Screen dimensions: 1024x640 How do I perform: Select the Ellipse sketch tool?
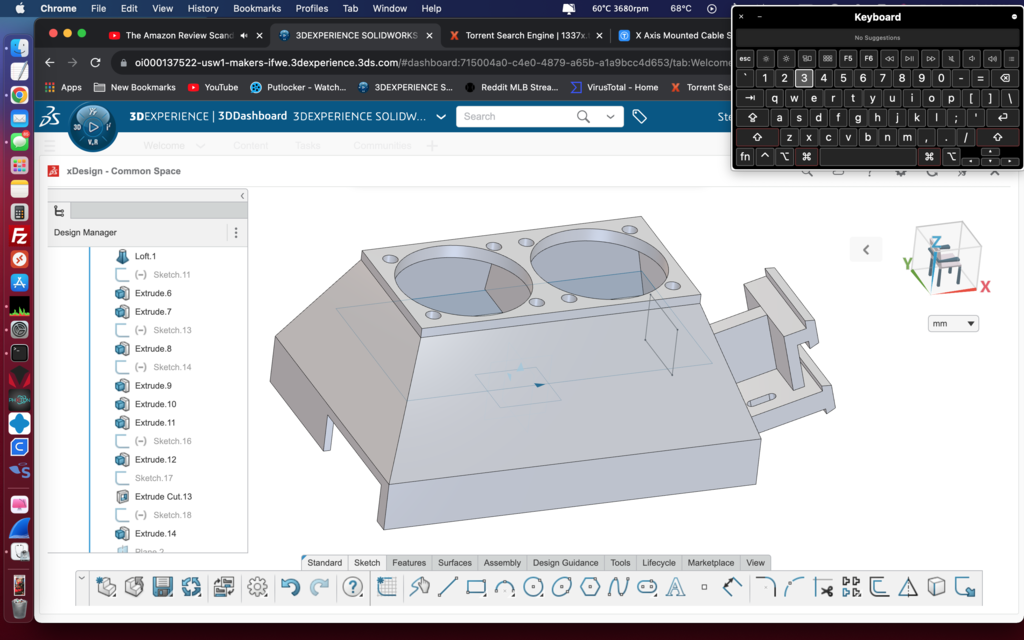pyautogui.click(x=562, y=586)
